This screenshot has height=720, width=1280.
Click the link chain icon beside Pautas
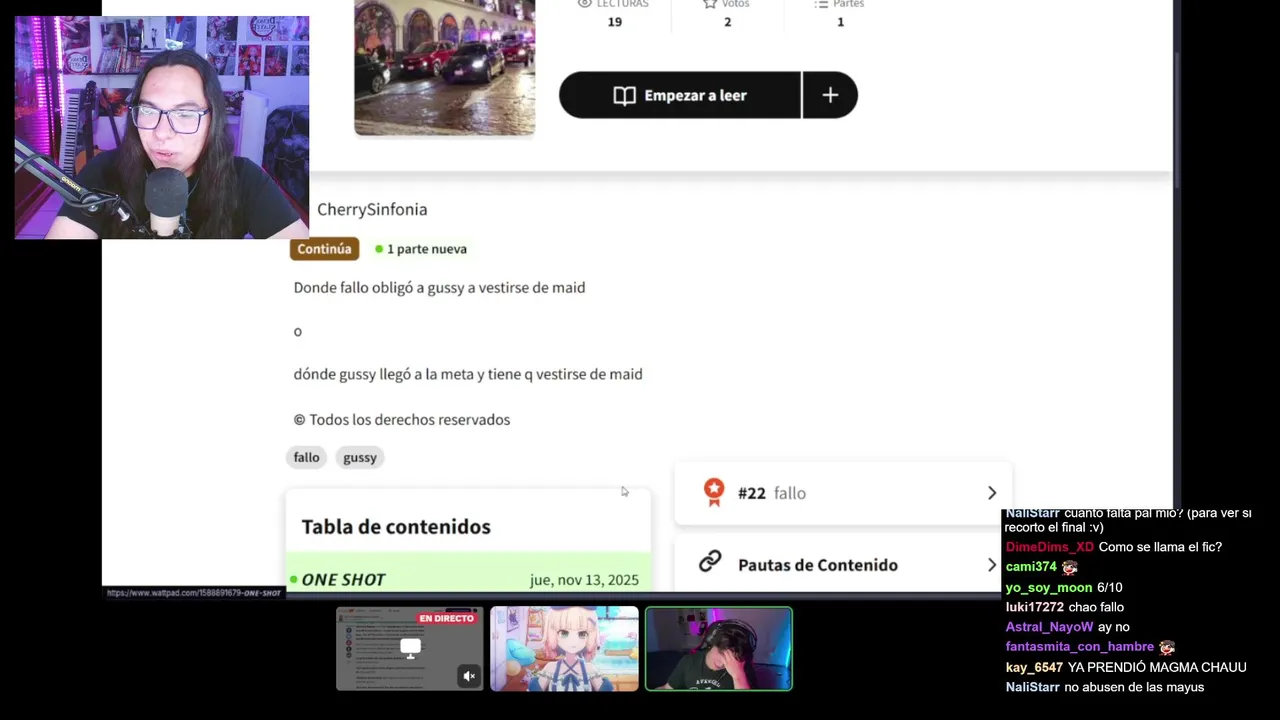point(710,562)
